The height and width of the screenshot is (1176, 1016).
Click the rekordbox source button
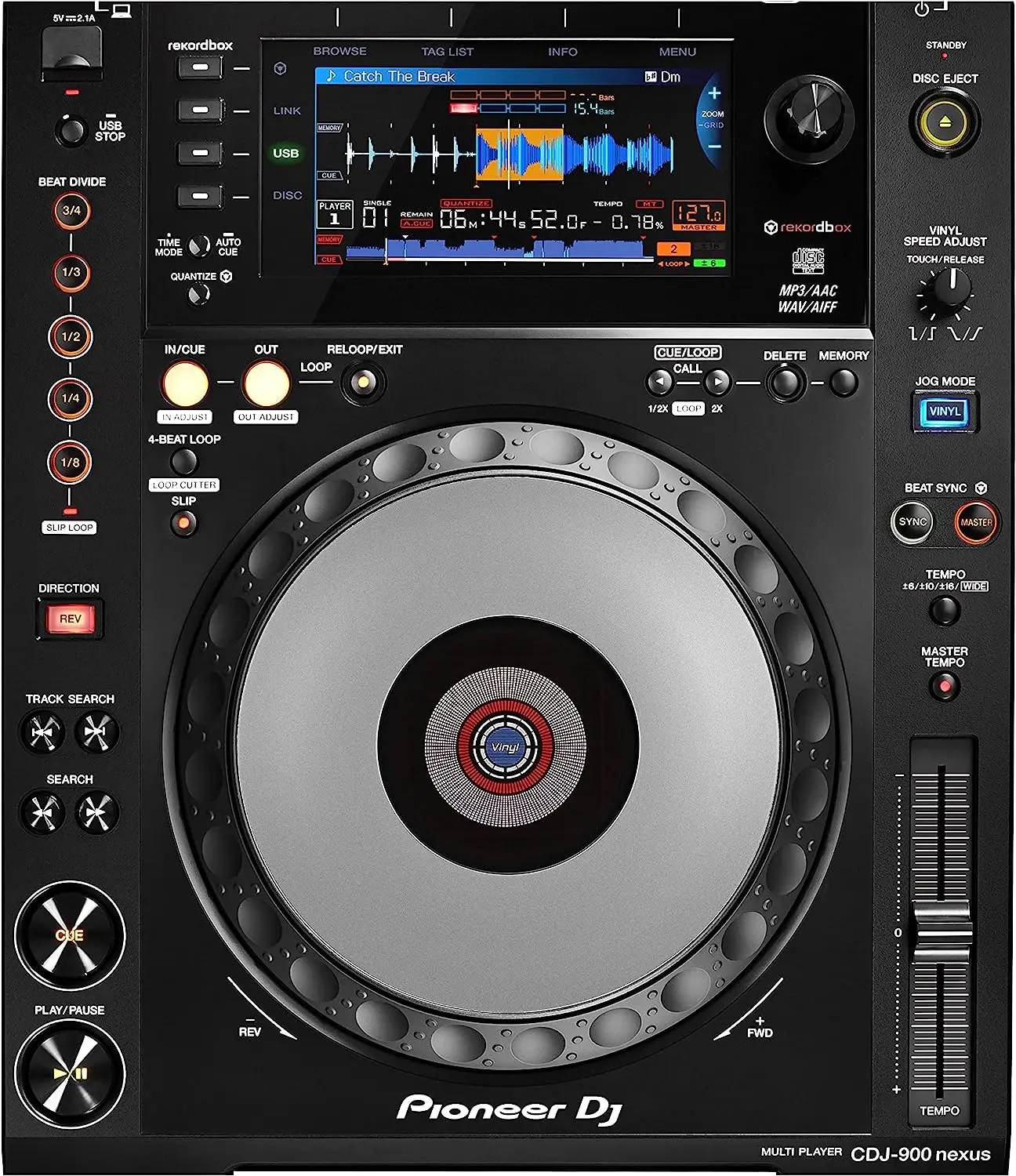[x=201, y=67]
